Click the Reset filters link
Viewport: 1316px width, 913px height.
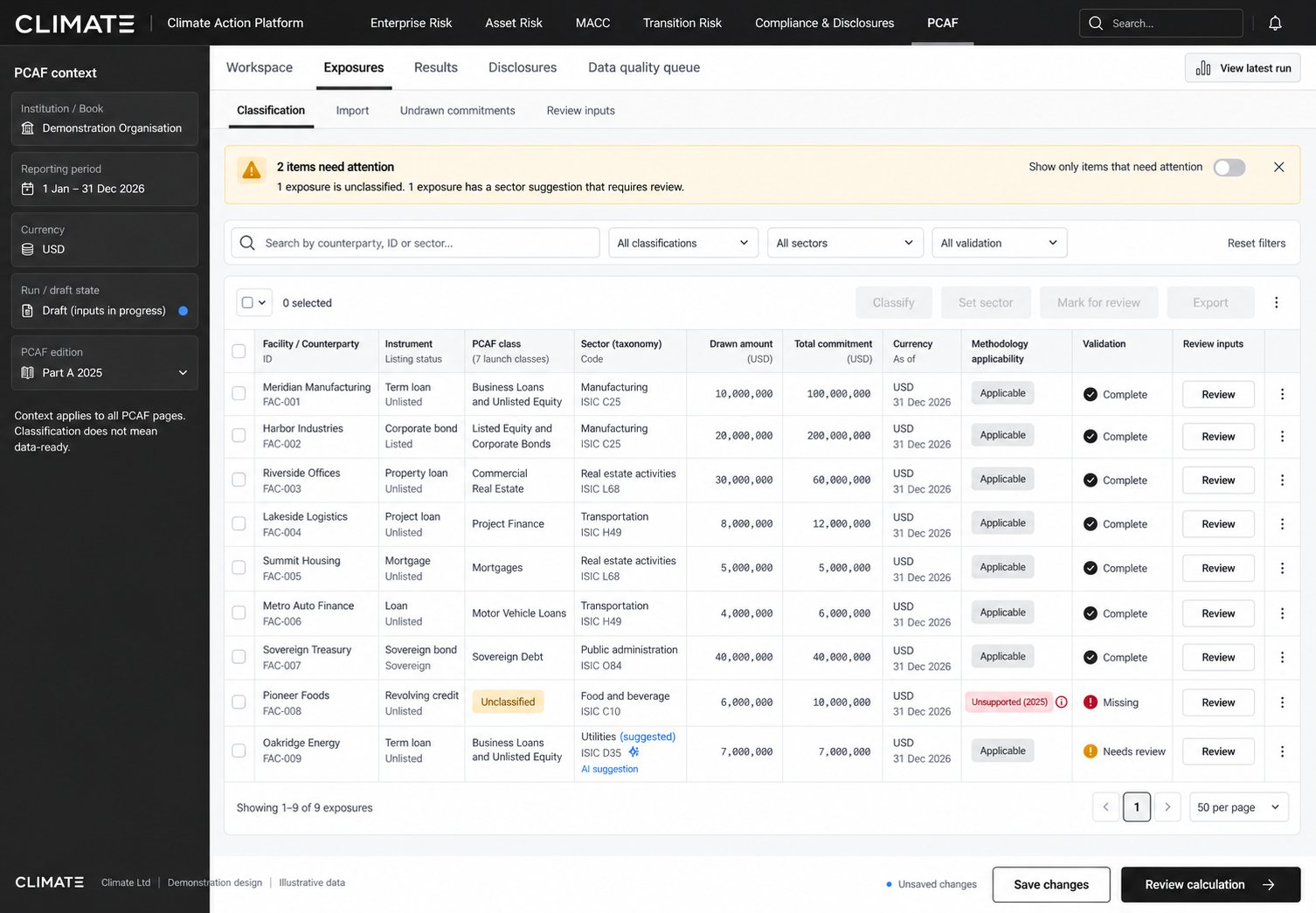[x=1257, y=243]
